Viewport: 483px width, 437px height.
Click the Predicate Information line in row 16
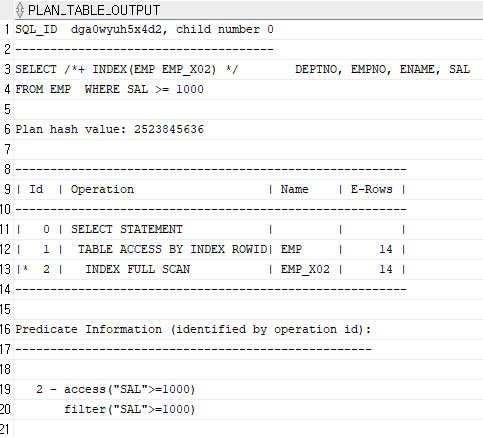(x=248, y=330)
